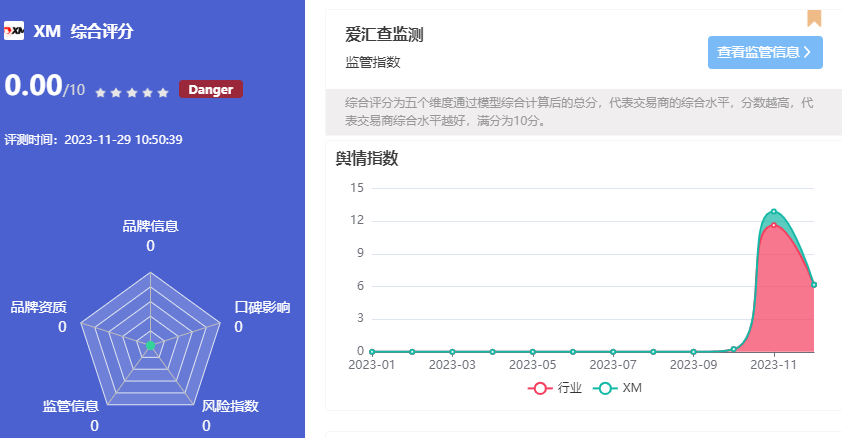Click the 品牌资质 radar axis label
The image size is (842, 438).
(39, 307)
